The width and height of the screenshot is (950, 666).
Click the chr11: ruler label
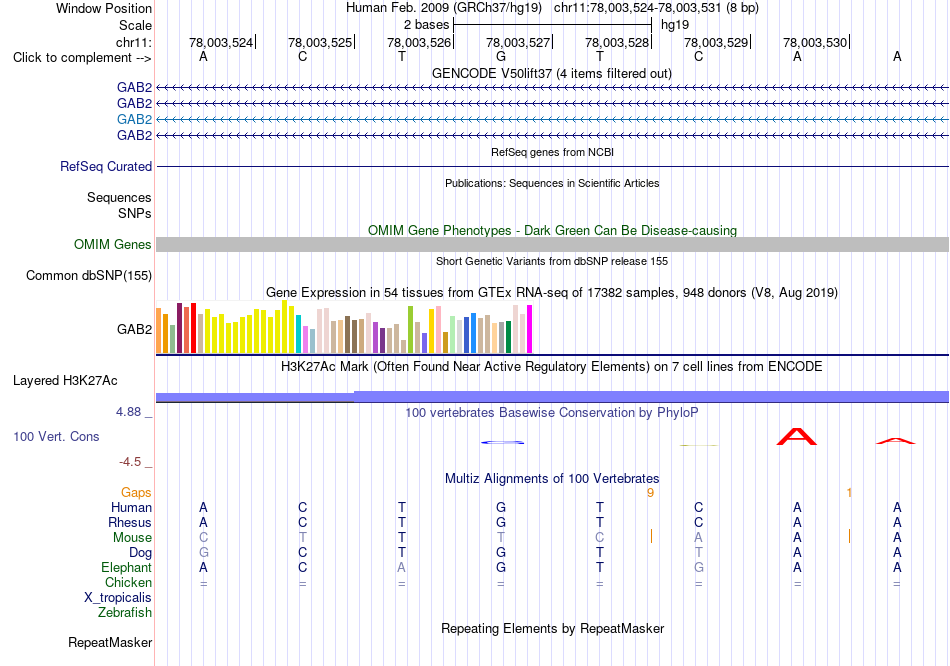133,42
